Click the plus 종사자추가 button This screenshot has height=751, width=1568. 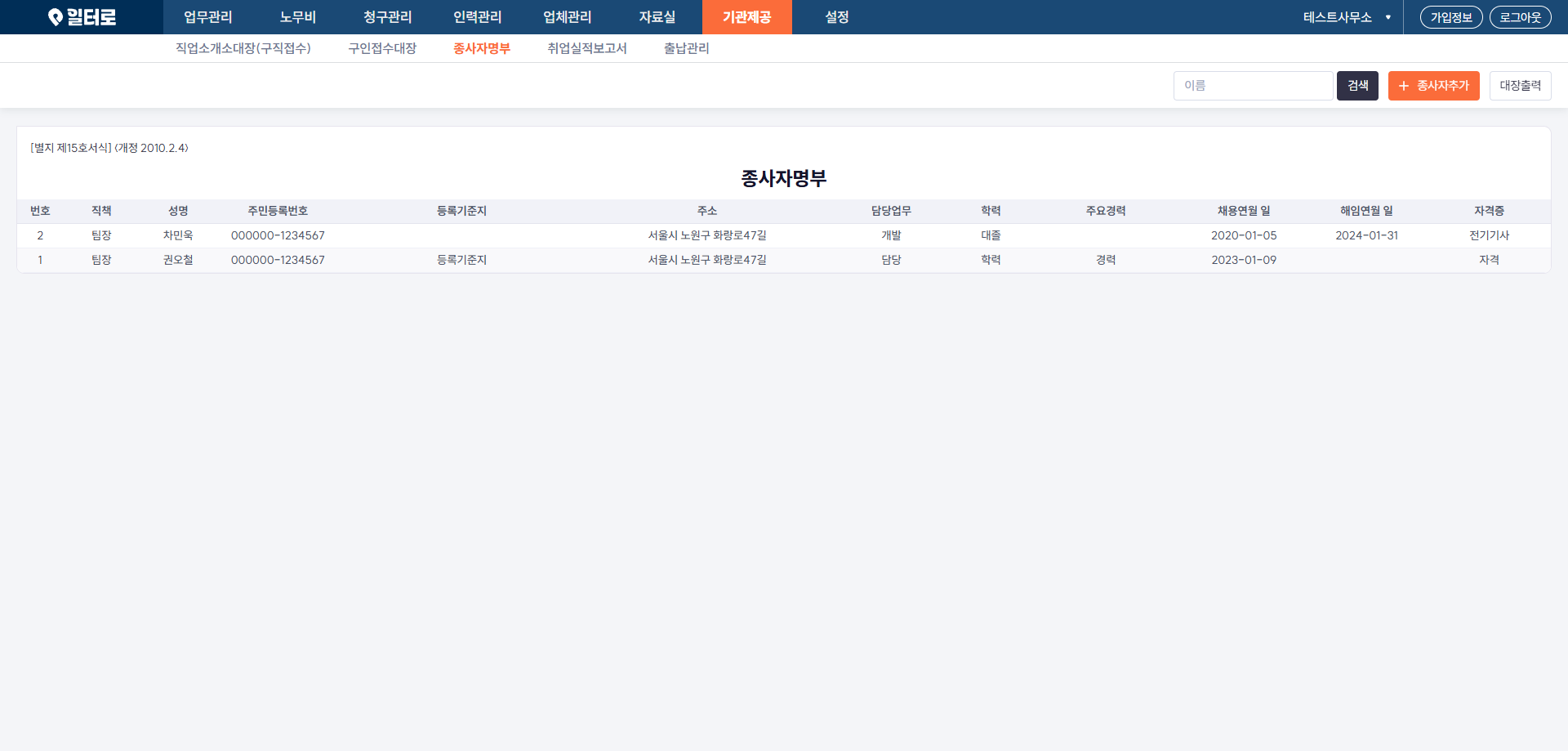coord(1433,86)
